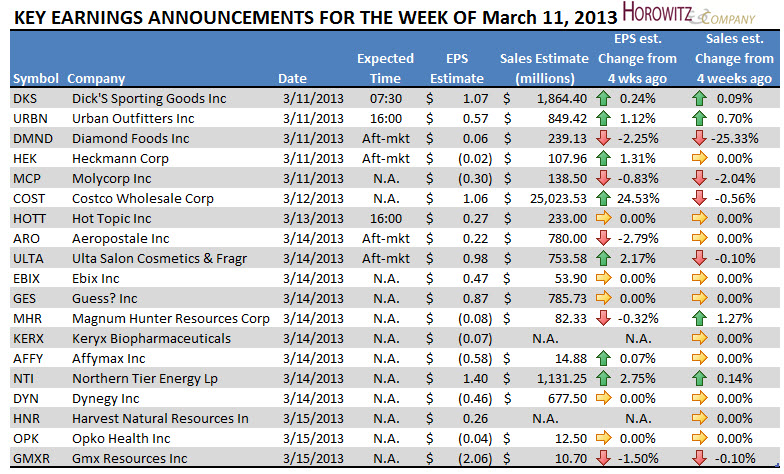The width and height of the screenshot is (784, 474).
Task: Click the Expected Time column header
Action: [385, 68]
